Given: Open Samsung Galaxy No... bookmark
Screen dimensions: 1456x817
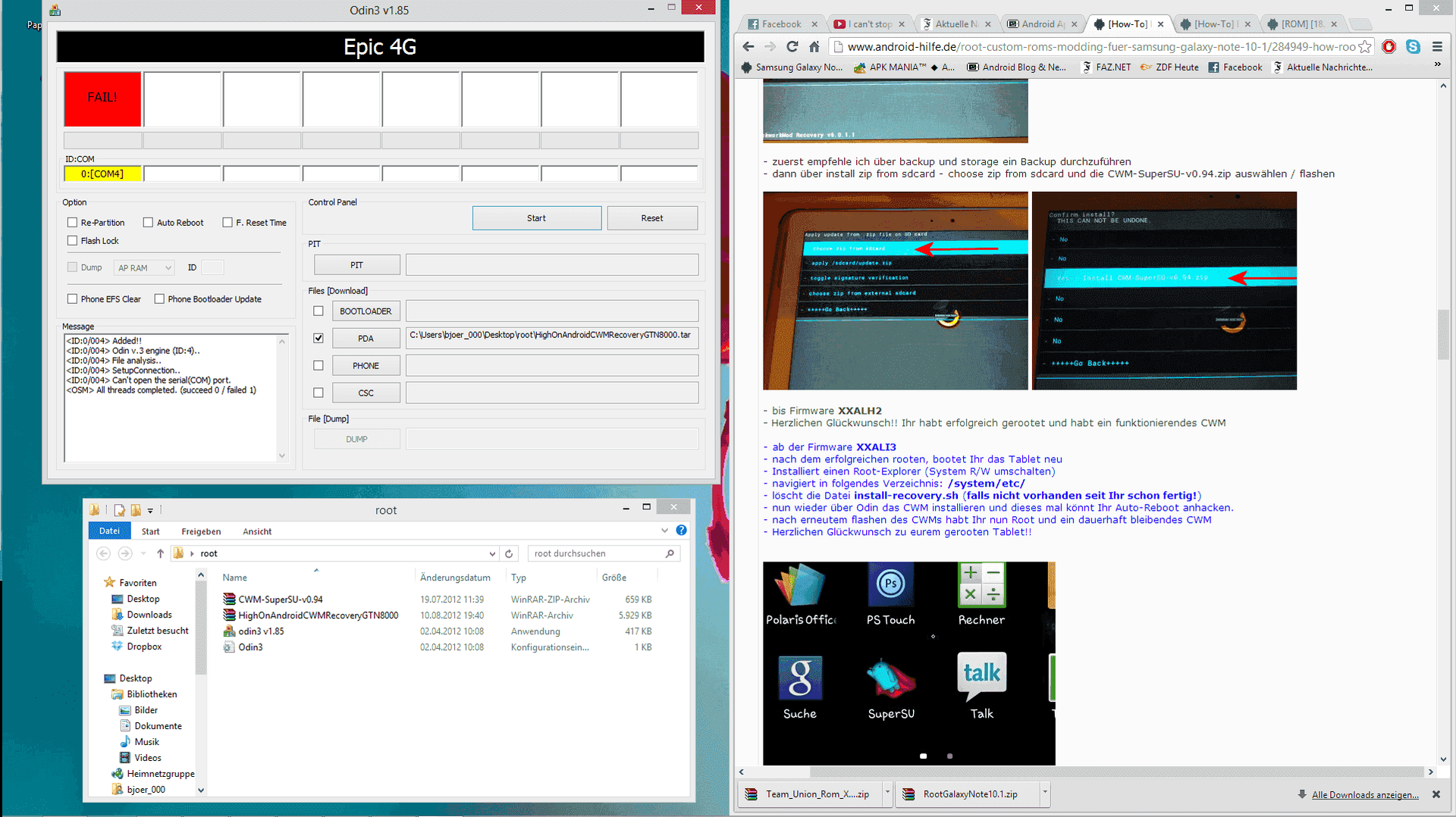Looking at the screenshot, I should click(x=792, y=67).
